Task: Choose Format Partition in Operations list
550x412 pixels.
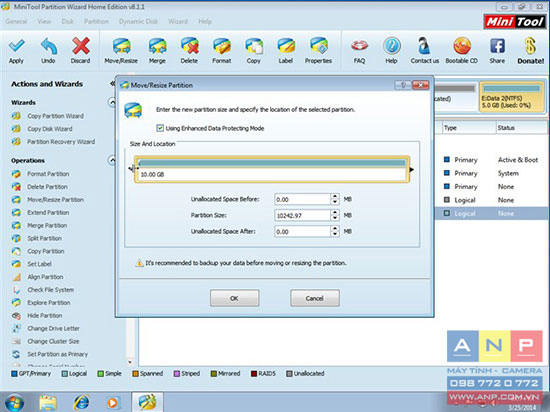Action: coord(48,174)
